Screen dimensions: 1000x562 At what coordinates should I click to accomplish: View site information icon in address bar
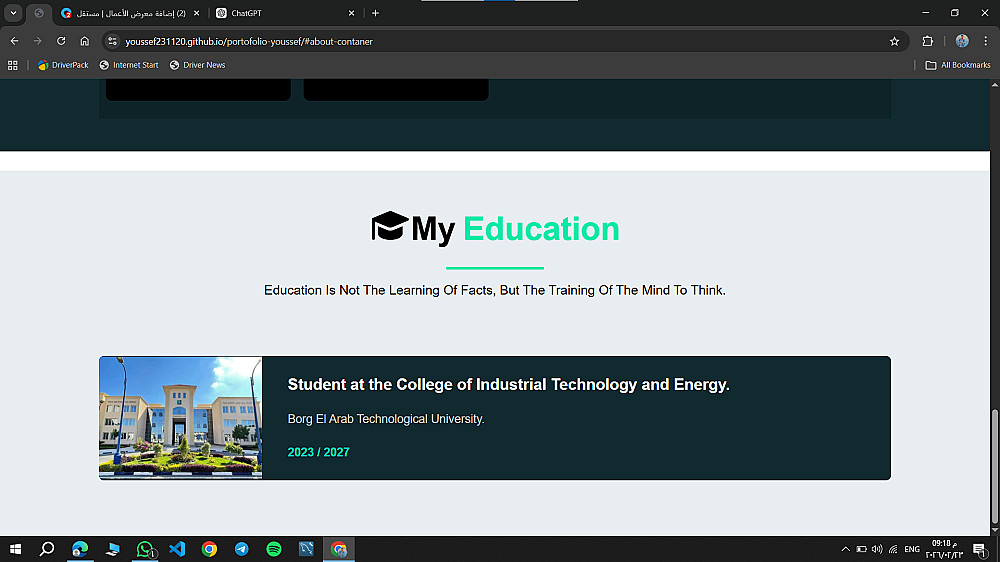tap(112, 41)
